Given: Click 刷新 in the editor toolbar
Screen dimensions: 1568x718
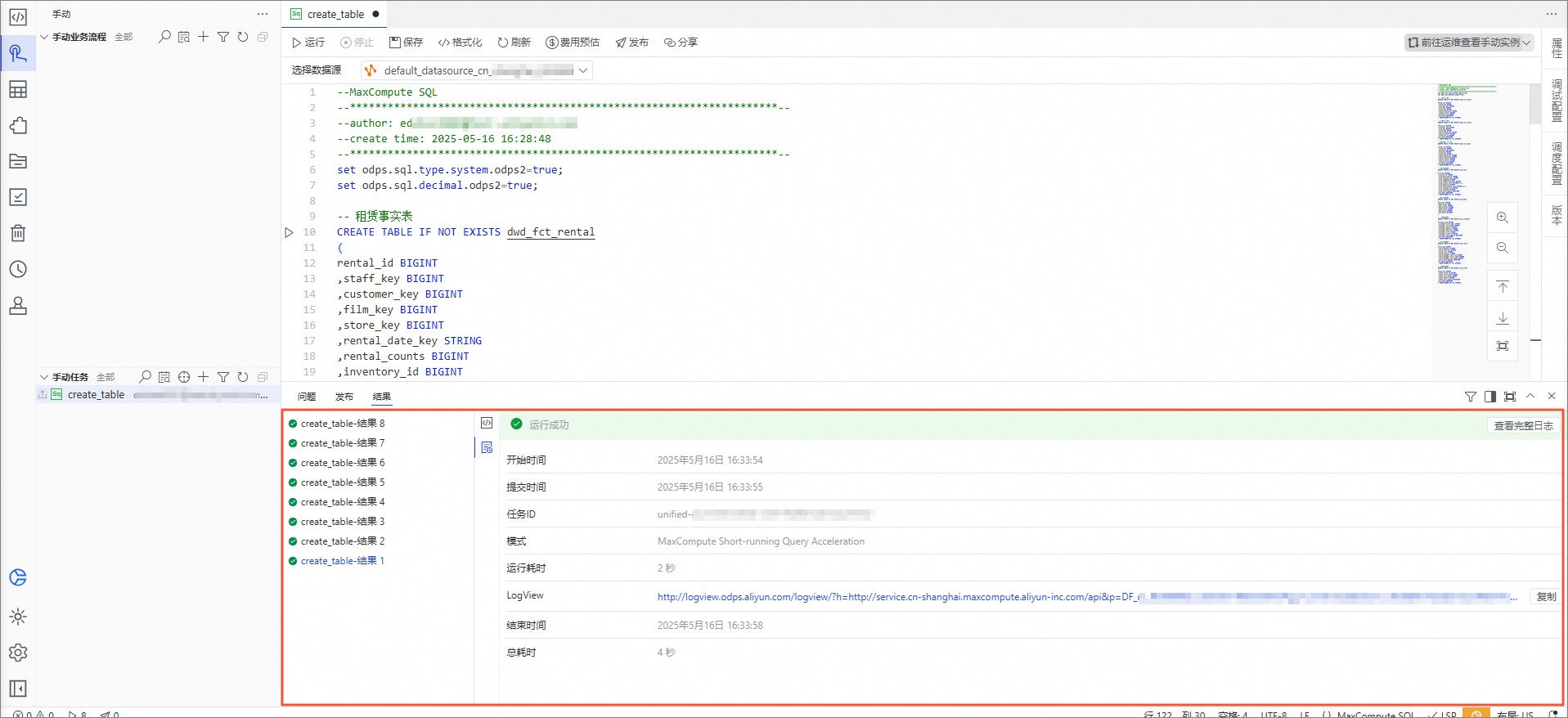Looking at the screenshot, I should pos(514,43).
